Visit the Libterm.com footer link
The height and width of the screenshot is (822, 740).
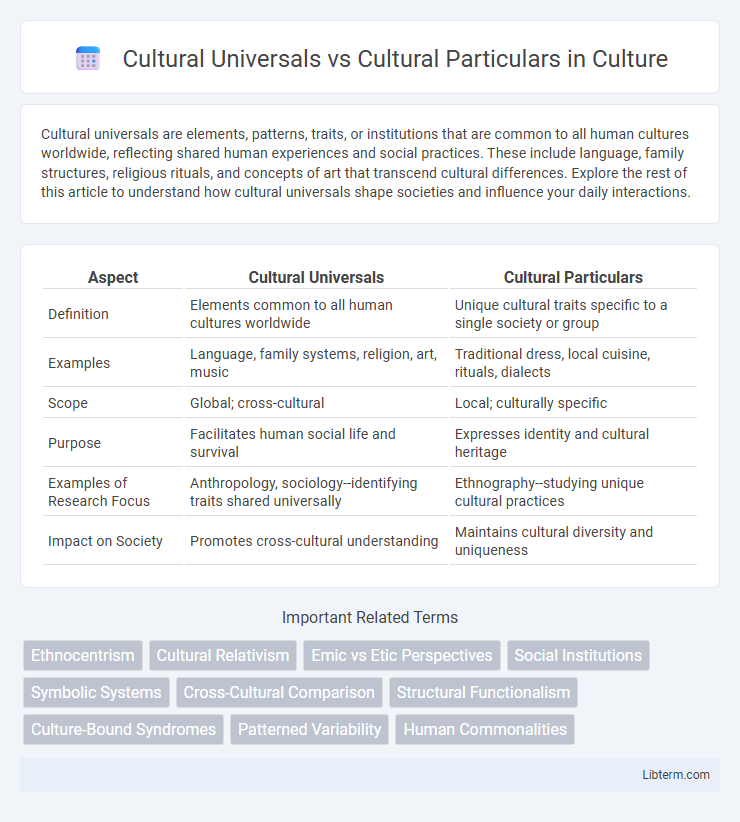pos(676,775)
